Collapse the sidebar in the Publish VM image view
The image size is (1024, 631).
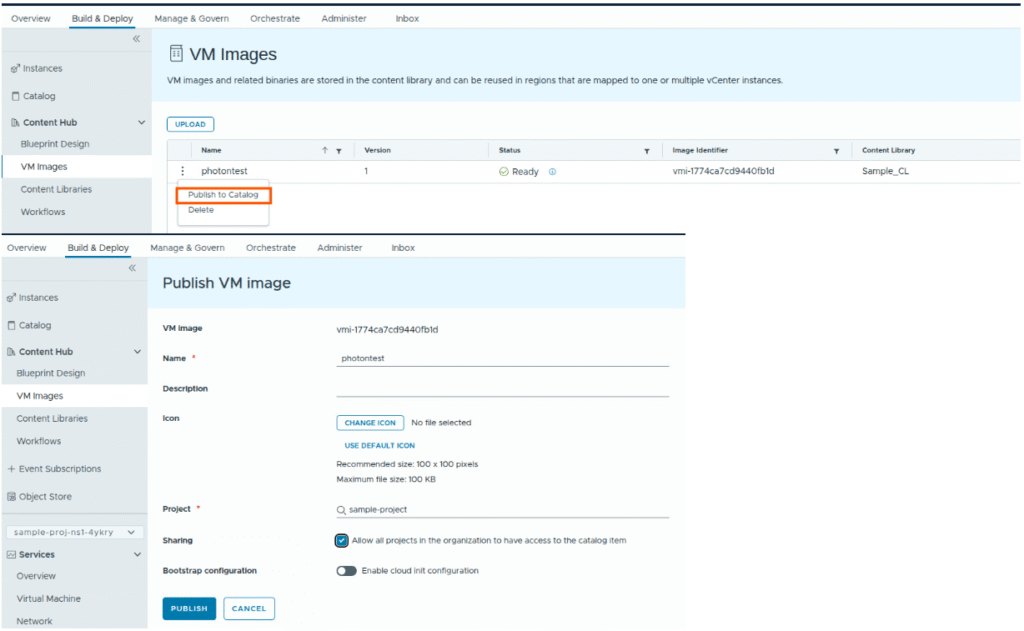[x=131, y=268]
